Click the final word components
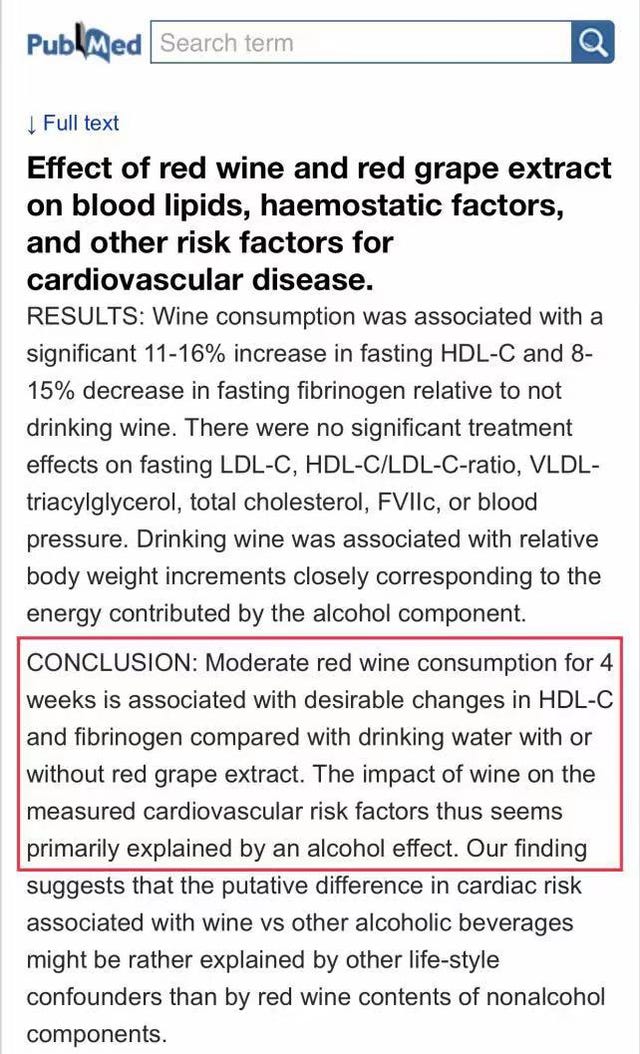Screen dimensions: 640x1054 coord(96,1034)
